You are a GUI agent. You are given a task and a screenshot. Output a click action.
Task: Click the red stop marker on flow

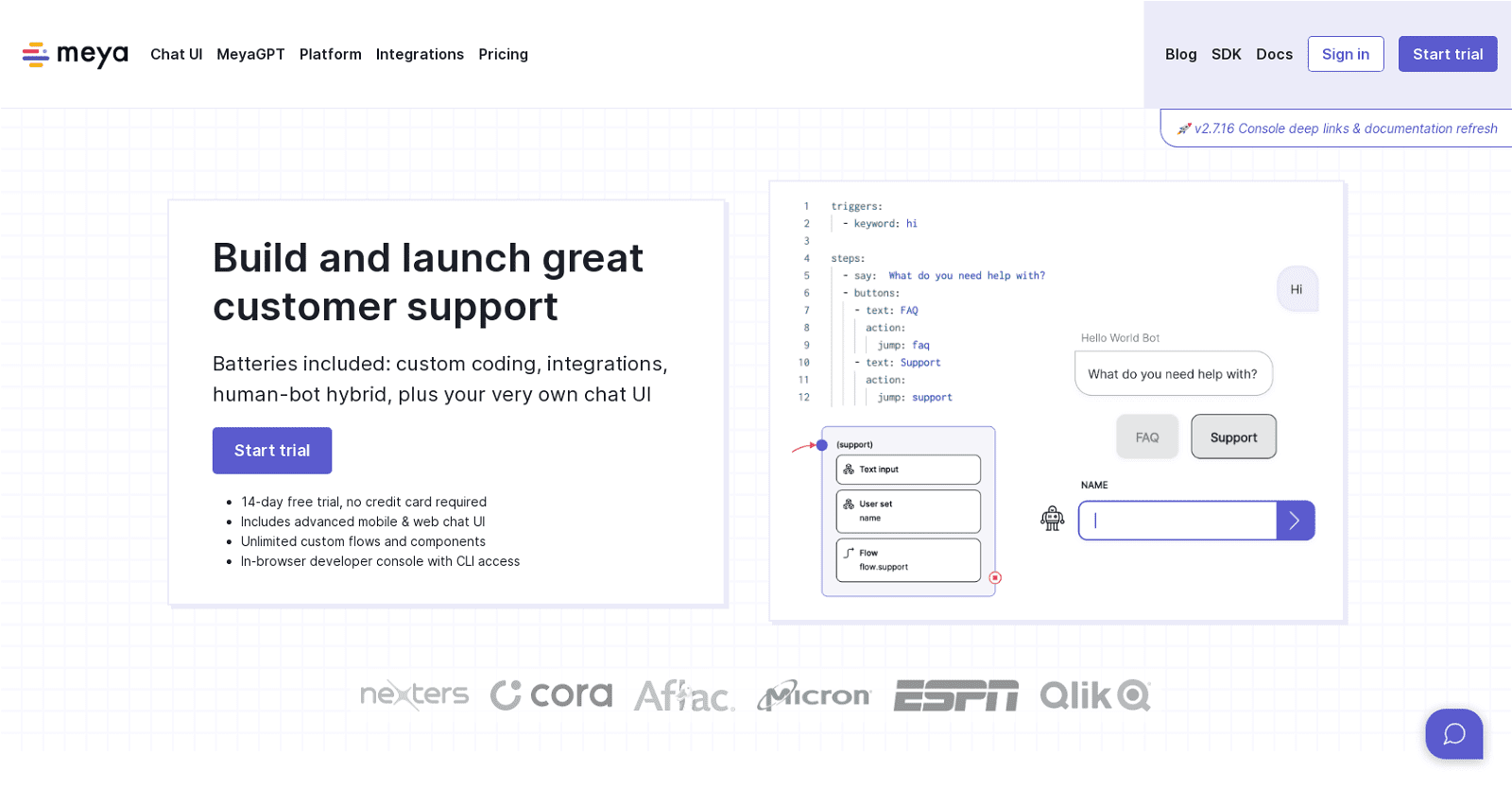click(995, 577)
